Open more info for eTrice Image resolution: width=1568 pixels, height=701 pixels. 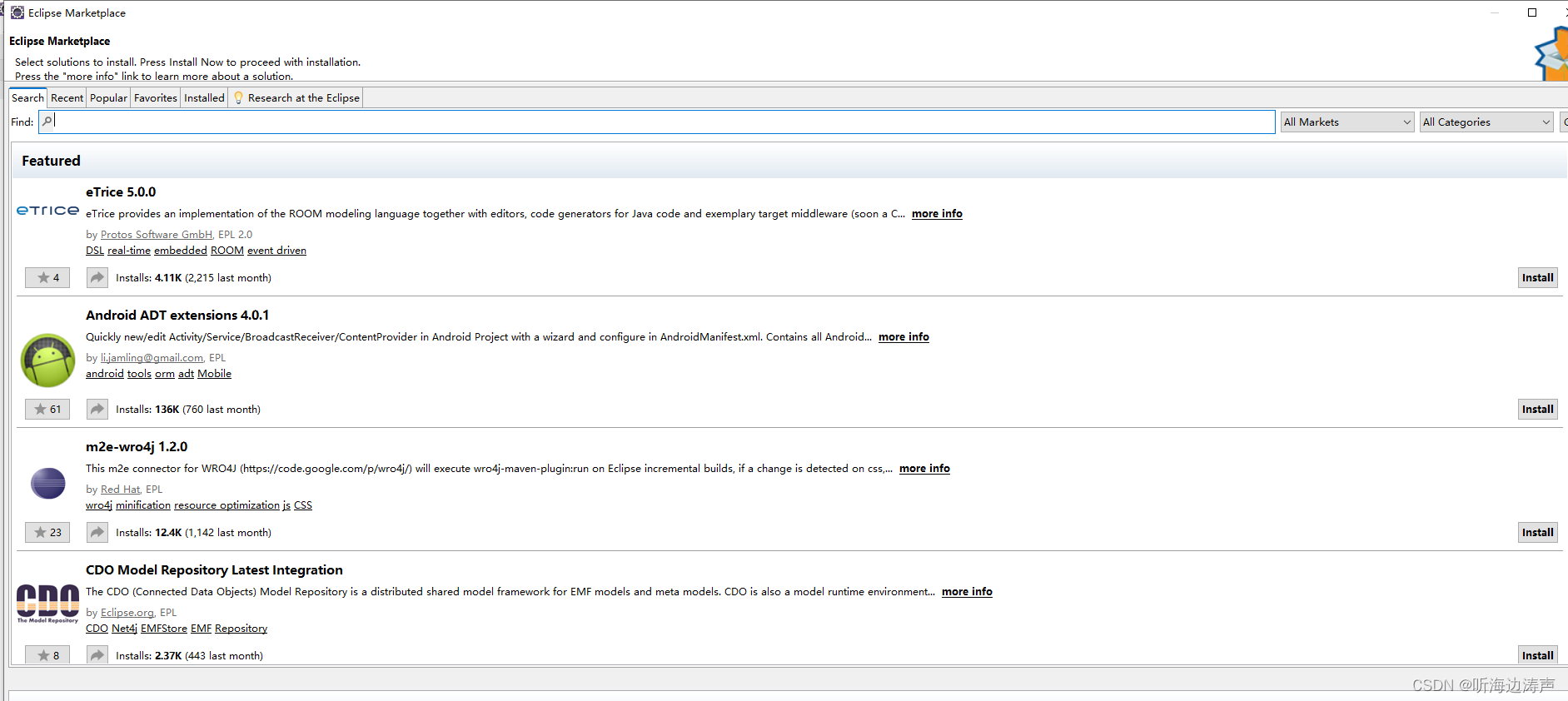coord(937,214)
